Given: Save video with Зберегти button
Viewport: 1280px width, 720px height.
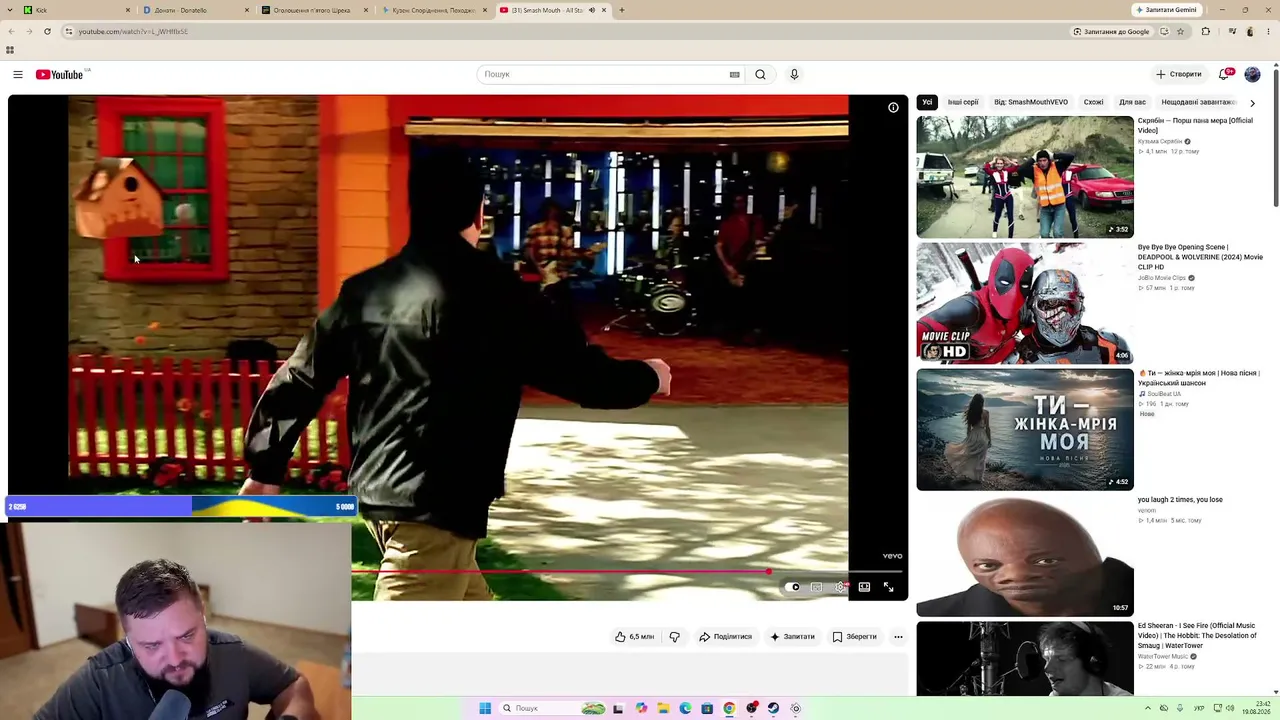Looking at the screenshot, I should pos(854,637).
